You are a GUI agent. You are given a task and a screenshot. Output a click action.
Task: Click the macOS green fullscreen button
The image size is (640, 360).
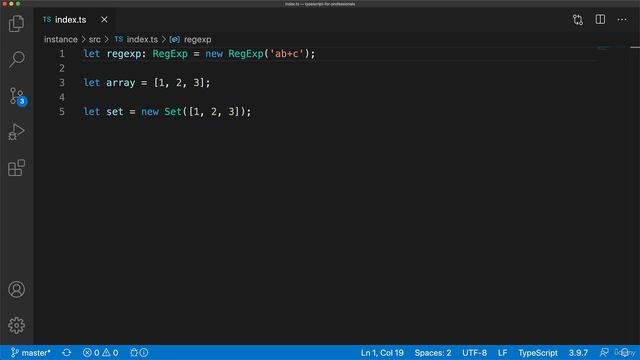[x=18, y=4]
